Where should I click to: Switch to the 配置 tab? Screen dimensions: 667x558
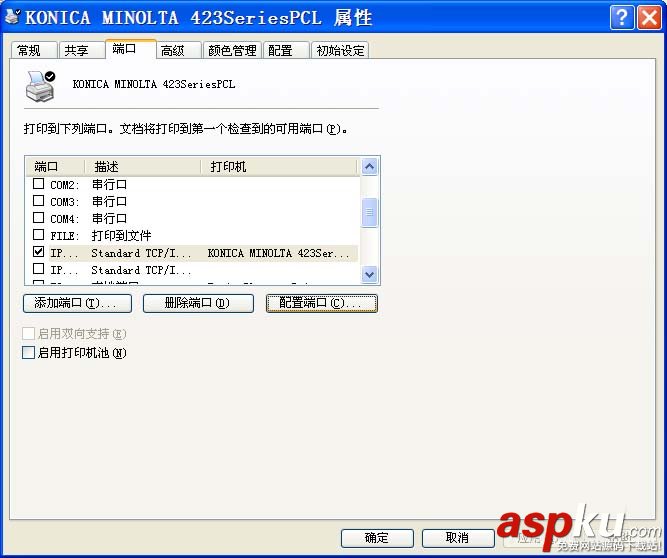click(286, 50)
